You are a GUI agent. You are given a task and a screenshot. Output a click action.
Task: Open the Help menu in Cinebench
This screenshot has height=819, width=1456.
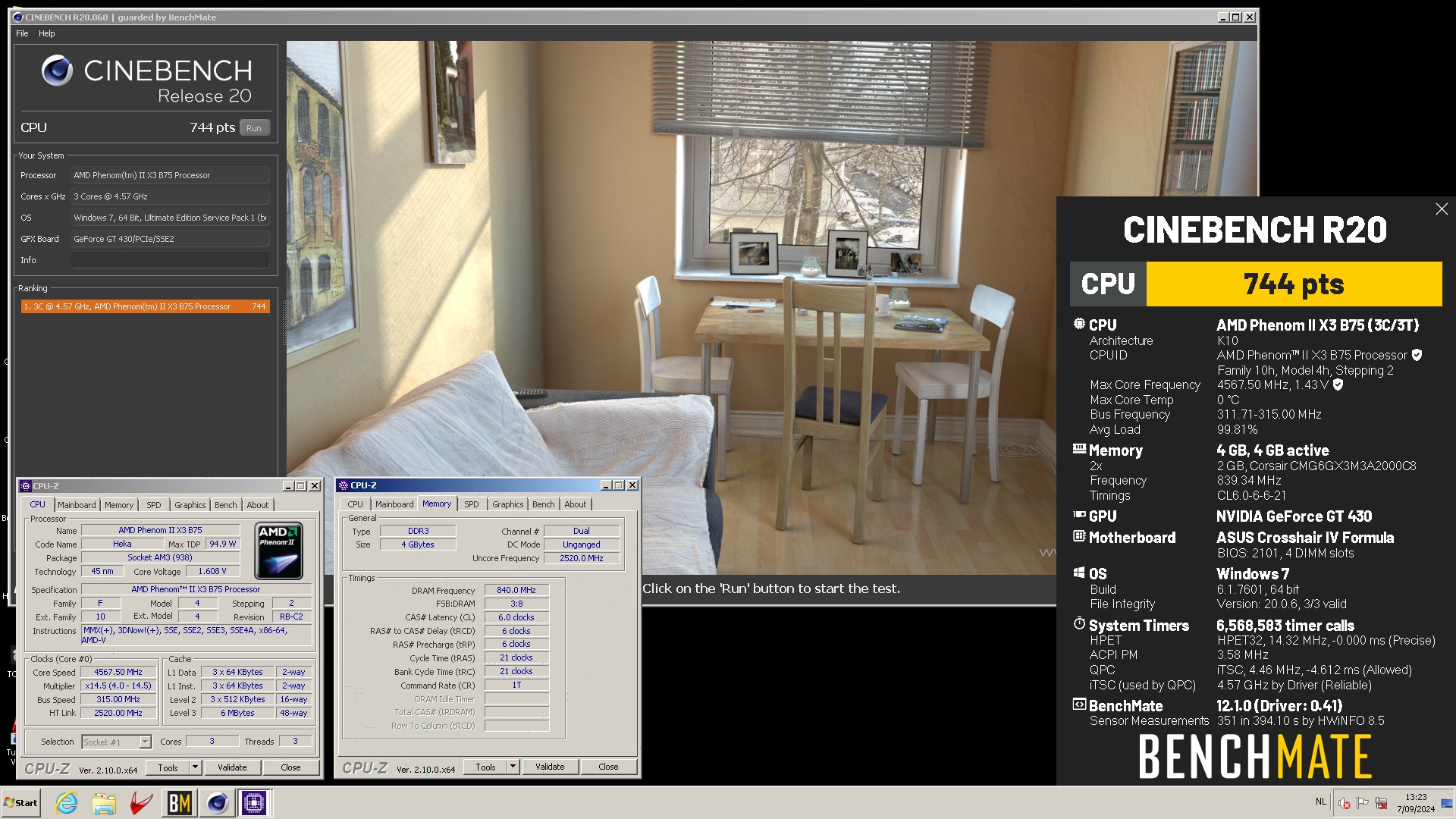(47, 33)
